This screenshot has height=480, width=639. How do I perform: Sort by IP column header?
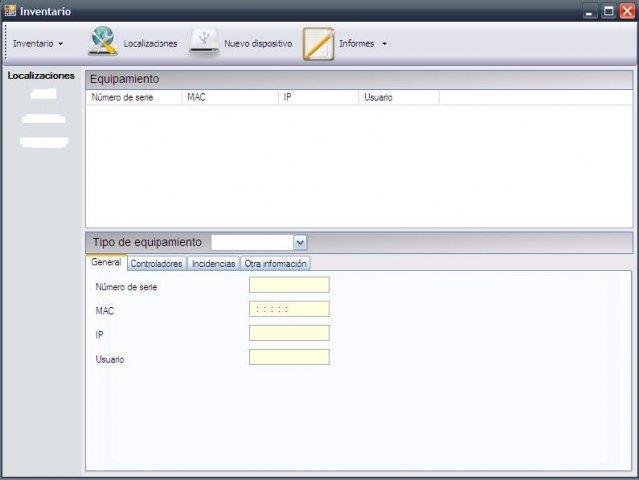(x=318, y=97)
